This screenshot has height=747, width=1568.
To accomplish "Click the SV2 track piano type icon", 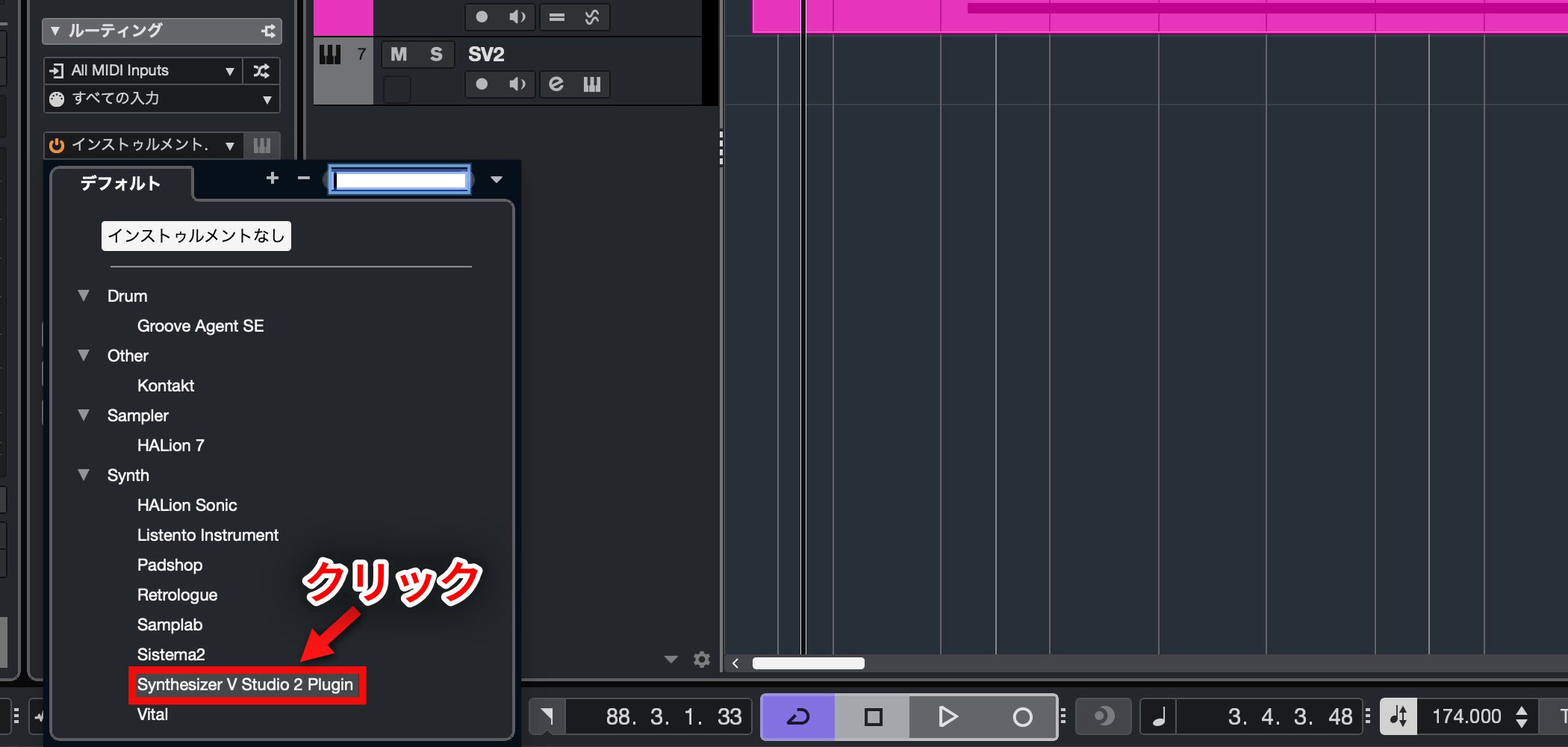I will [330, 55].
